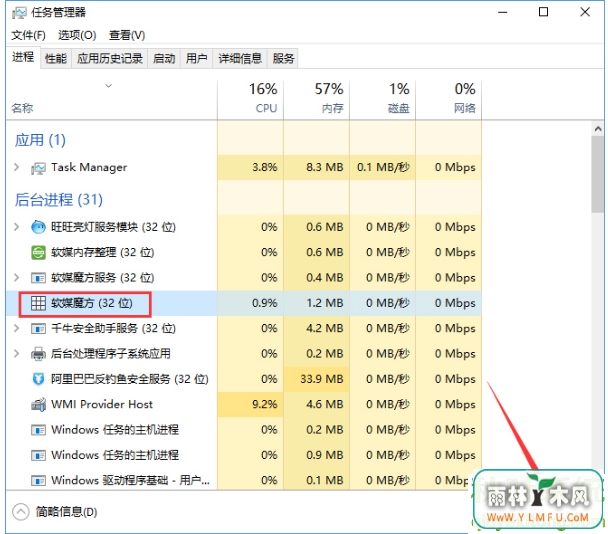Click the 阿里巴巴反钓鱼安全服务 shield icon
The image size is (608, 534).
(x=38, y=379)
